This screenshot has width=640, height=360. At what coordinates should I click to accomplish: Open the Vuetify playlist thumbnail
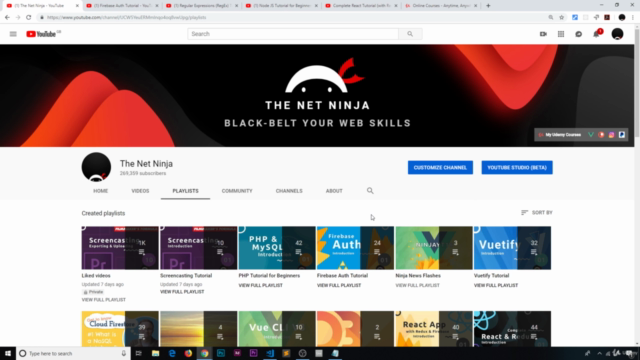click(512, 248)
